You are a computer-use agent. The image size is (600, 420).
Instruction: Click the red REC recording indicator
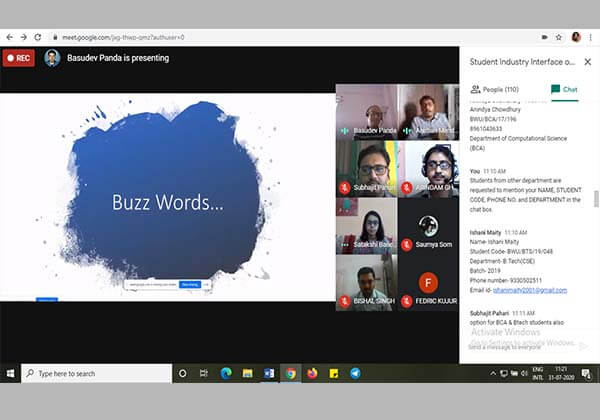18,58
